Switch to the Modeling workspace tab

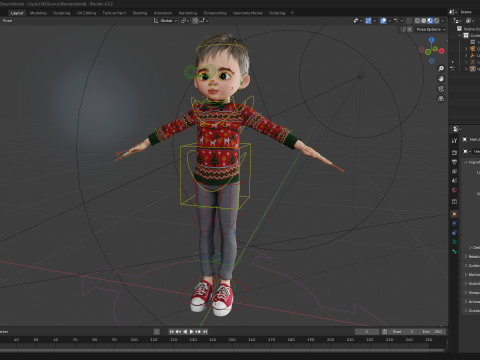[38, 13]
